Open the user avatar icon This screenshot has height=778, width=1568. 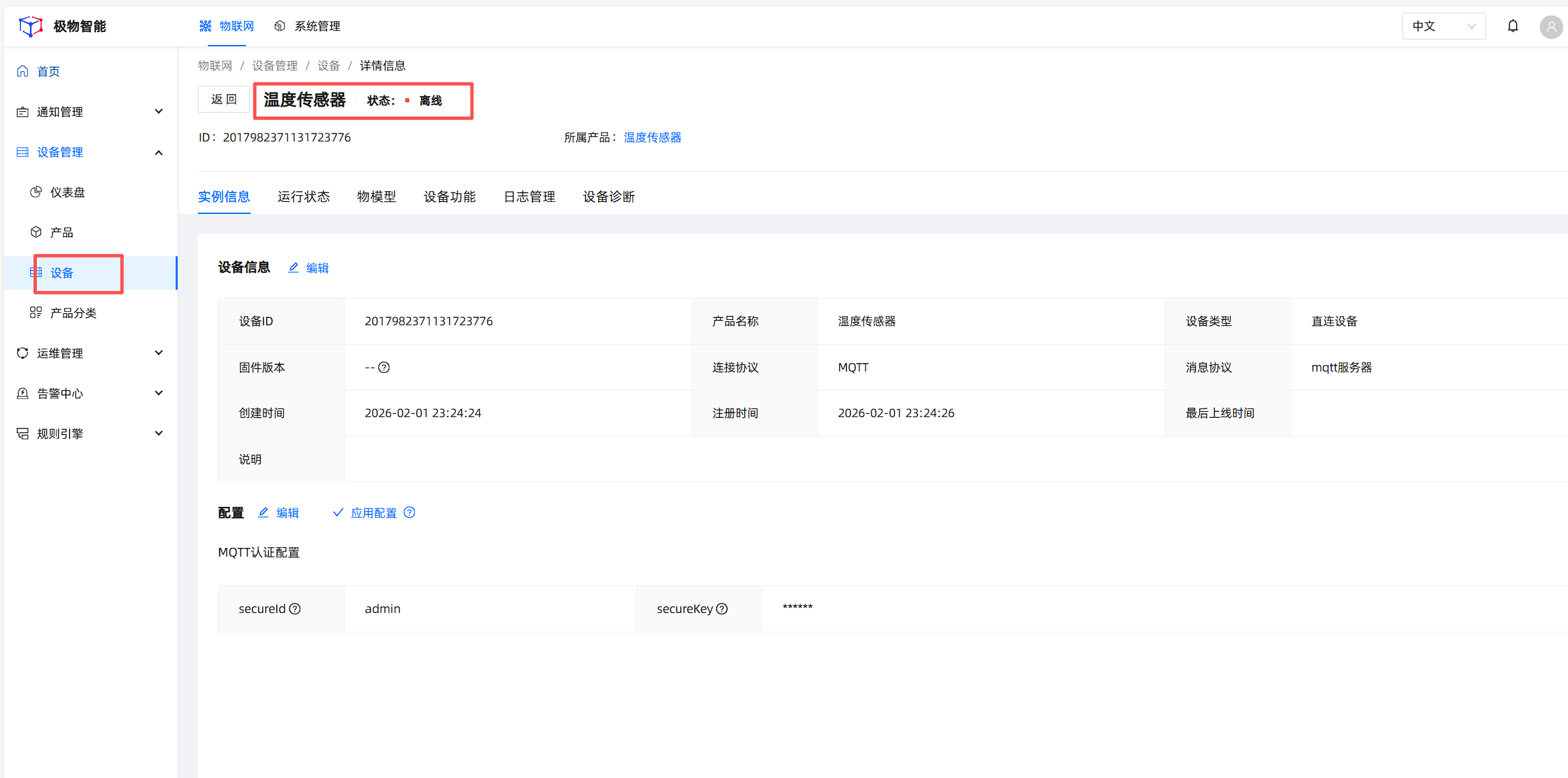point(1551,27)
